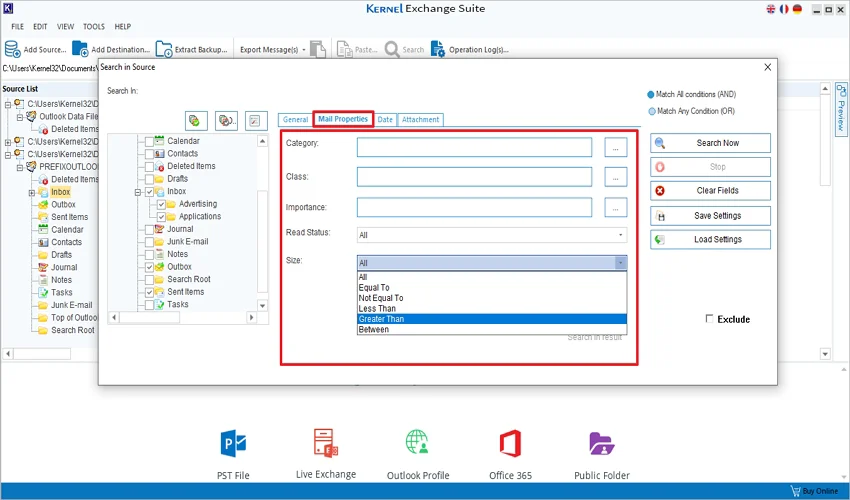Open the Read Status dropdown
850x500 pixels.
point(492,235)
